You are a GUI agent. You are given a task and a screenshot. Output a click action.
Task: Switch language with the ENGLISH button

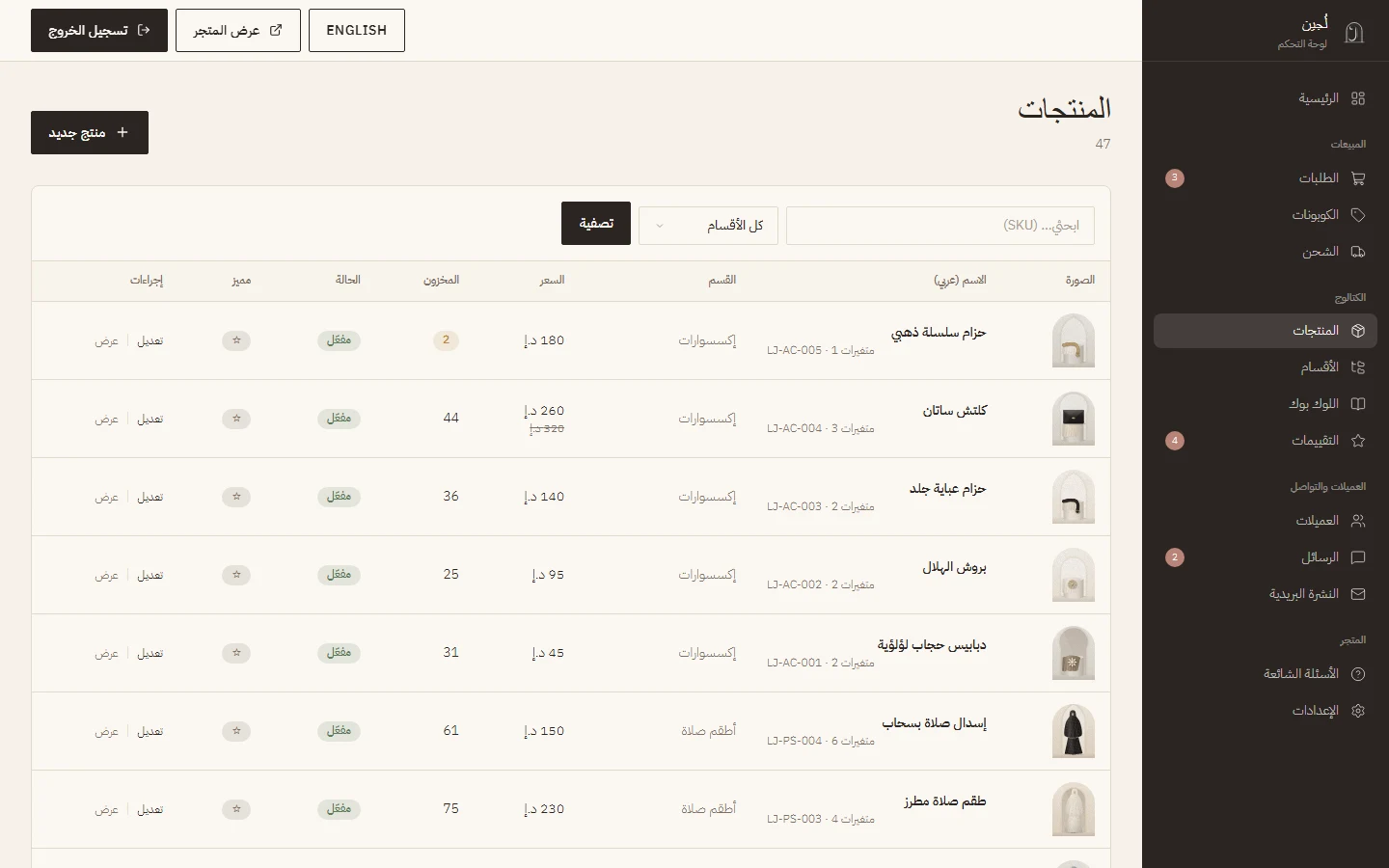(x=357, y=30)
